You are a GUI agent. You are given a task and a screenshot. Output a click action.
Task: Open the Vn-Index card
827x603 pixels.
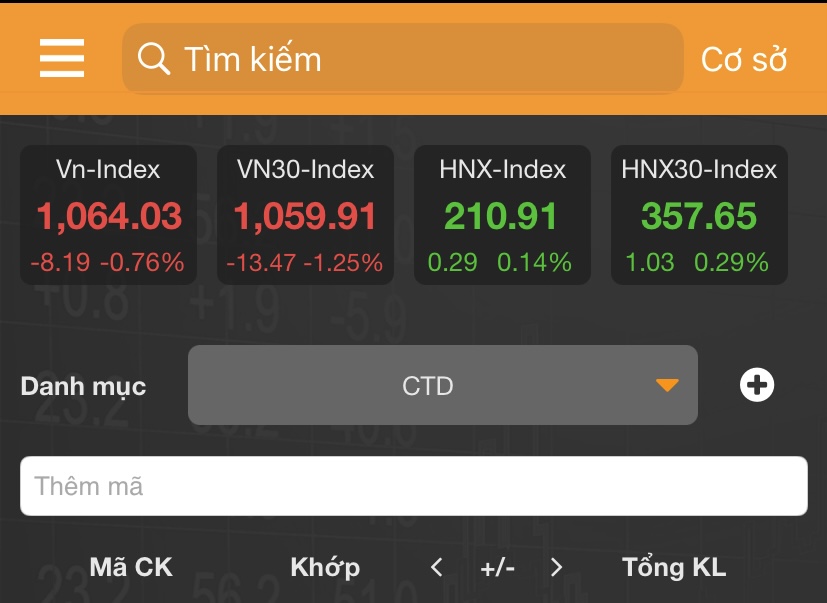(x=109, y=215)
